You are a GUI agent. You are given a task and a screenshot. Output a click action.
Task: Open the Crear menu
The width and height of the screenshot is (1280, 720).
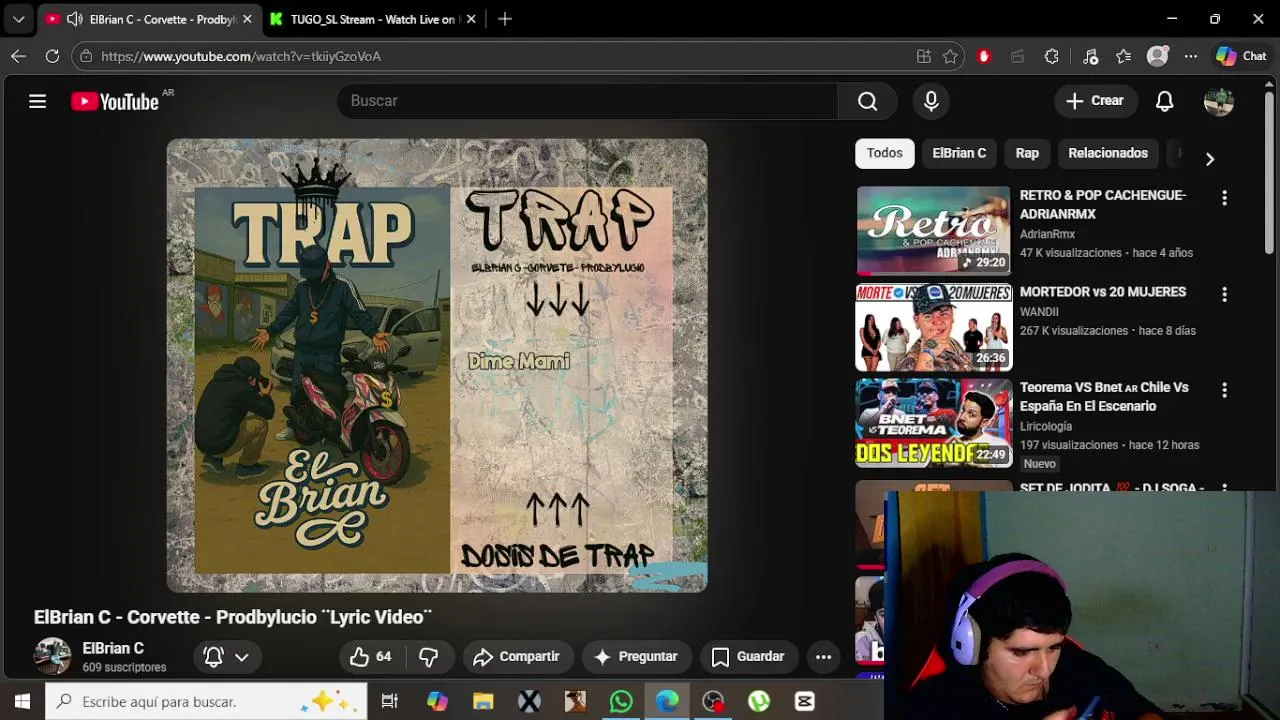click(1095, 101)
